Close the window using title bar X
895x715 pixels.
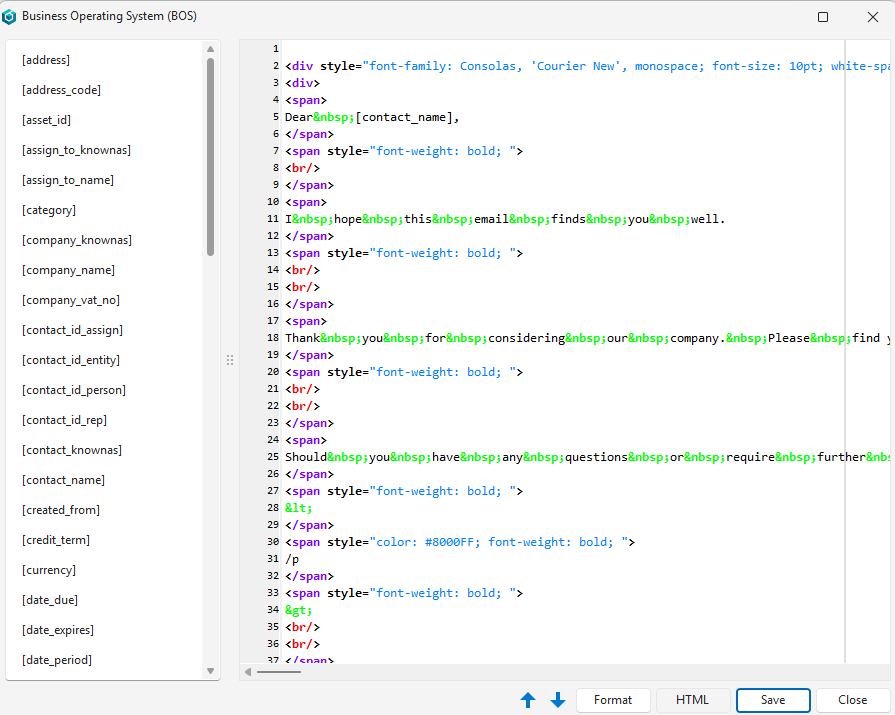[872, 17]
